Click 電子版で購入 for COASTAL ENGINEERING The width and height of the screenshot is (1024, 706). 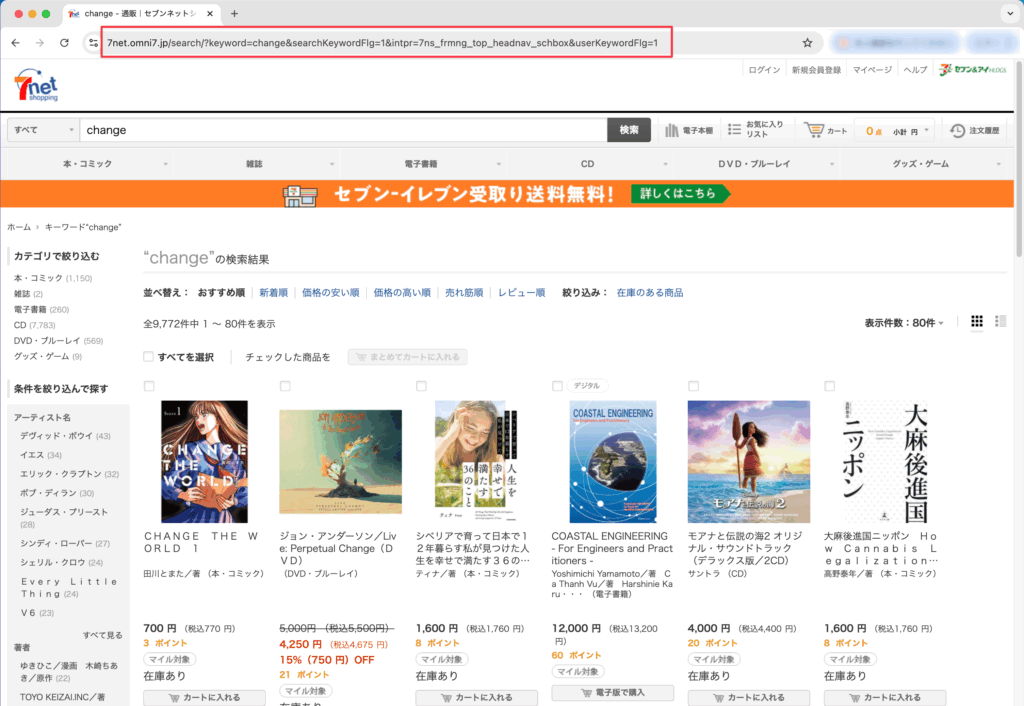click(613, 692)
